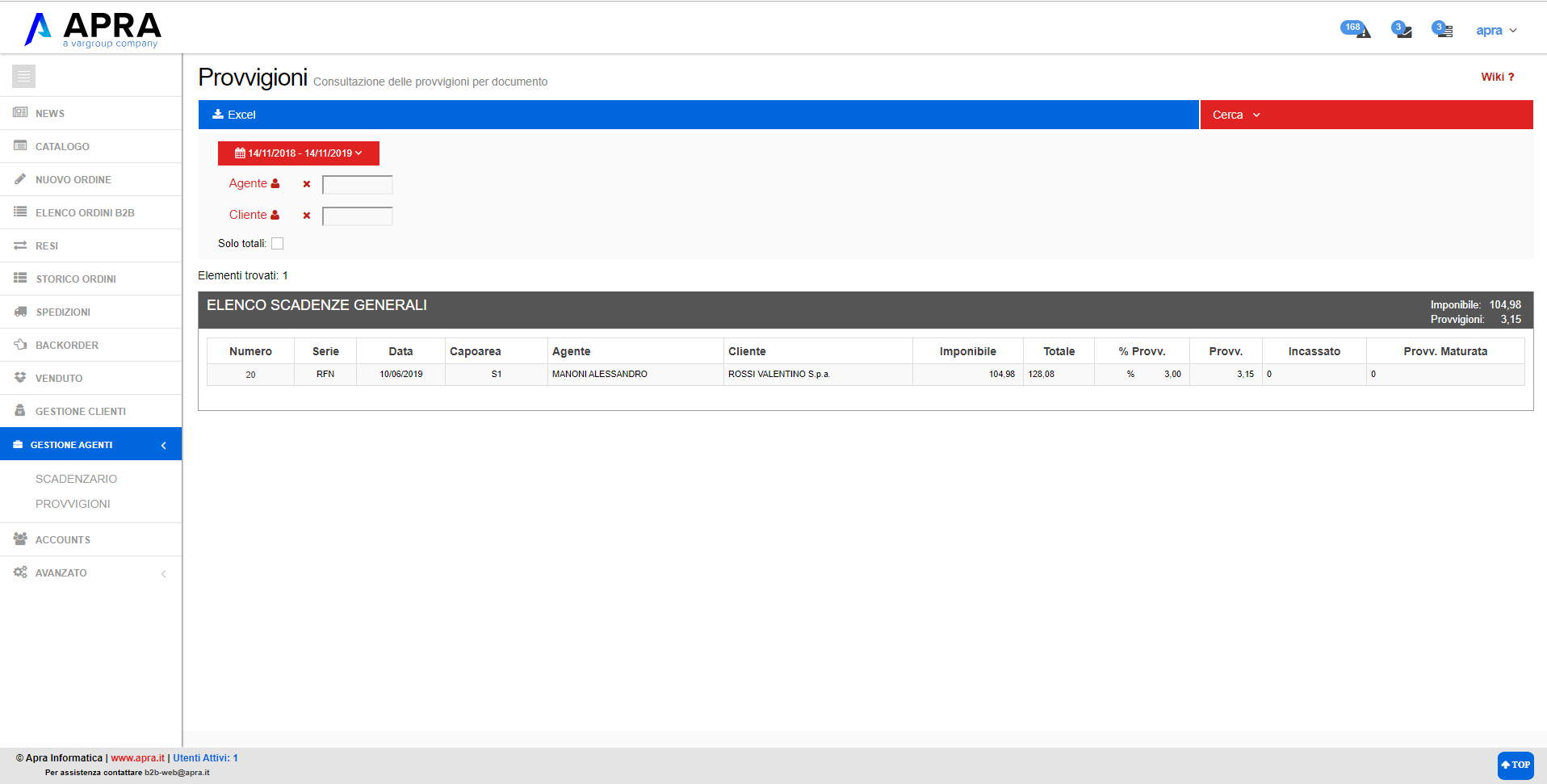Image resolution: width=1547 pixels, height=784 pixels.
Task: Clear the Agente filter with red X
Action: pyautogui.click(x=307, y=184)
